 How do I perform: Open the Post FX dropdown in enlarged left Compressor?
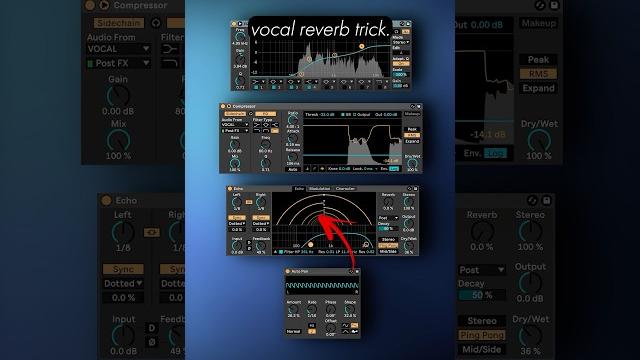[118, 63]
